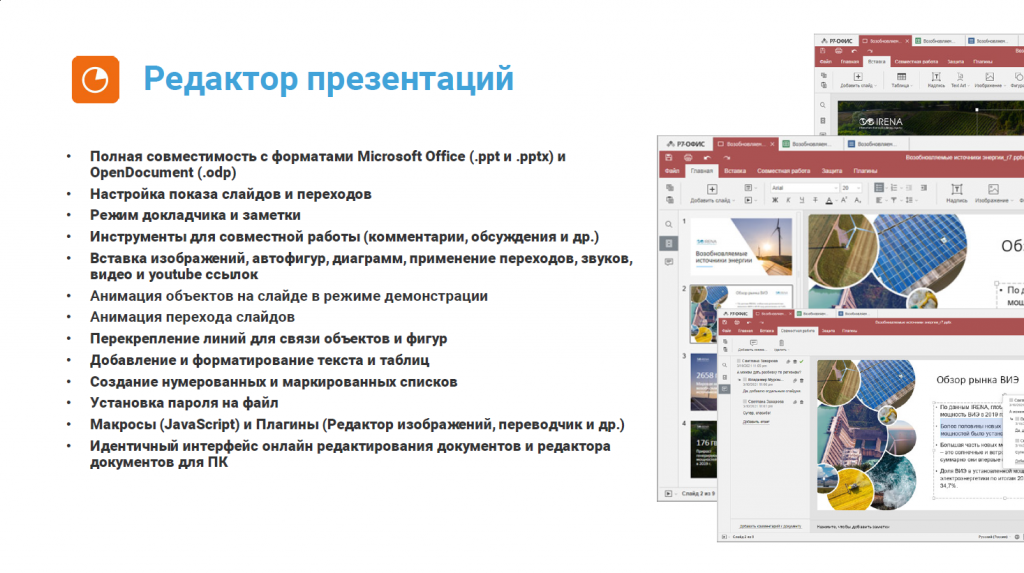Open the Плагины tab in the Главная window

(x=865, y=171)
